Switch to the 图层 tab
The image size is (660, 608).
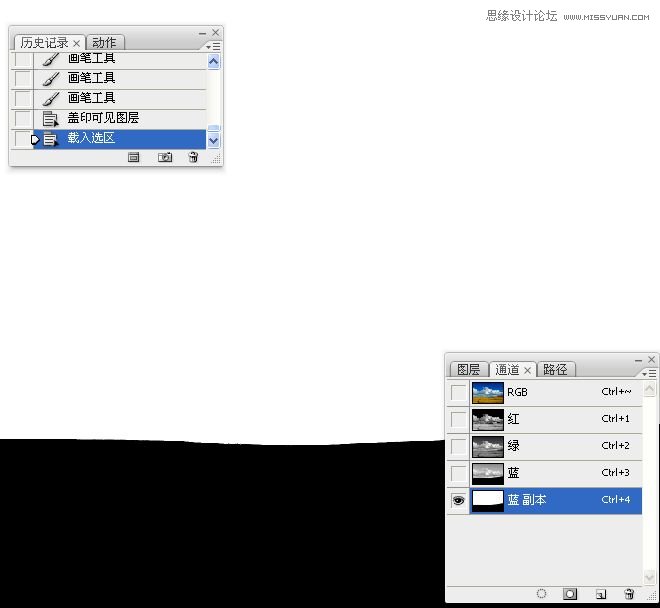point(468,370)
